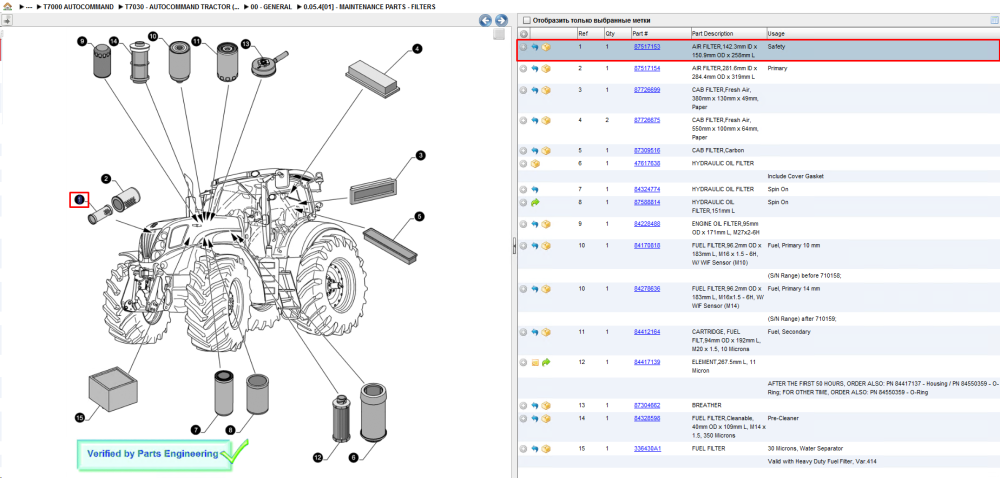Open table options icon at top right
This screenshot has width=1000, height=478.
click(994, 20)
